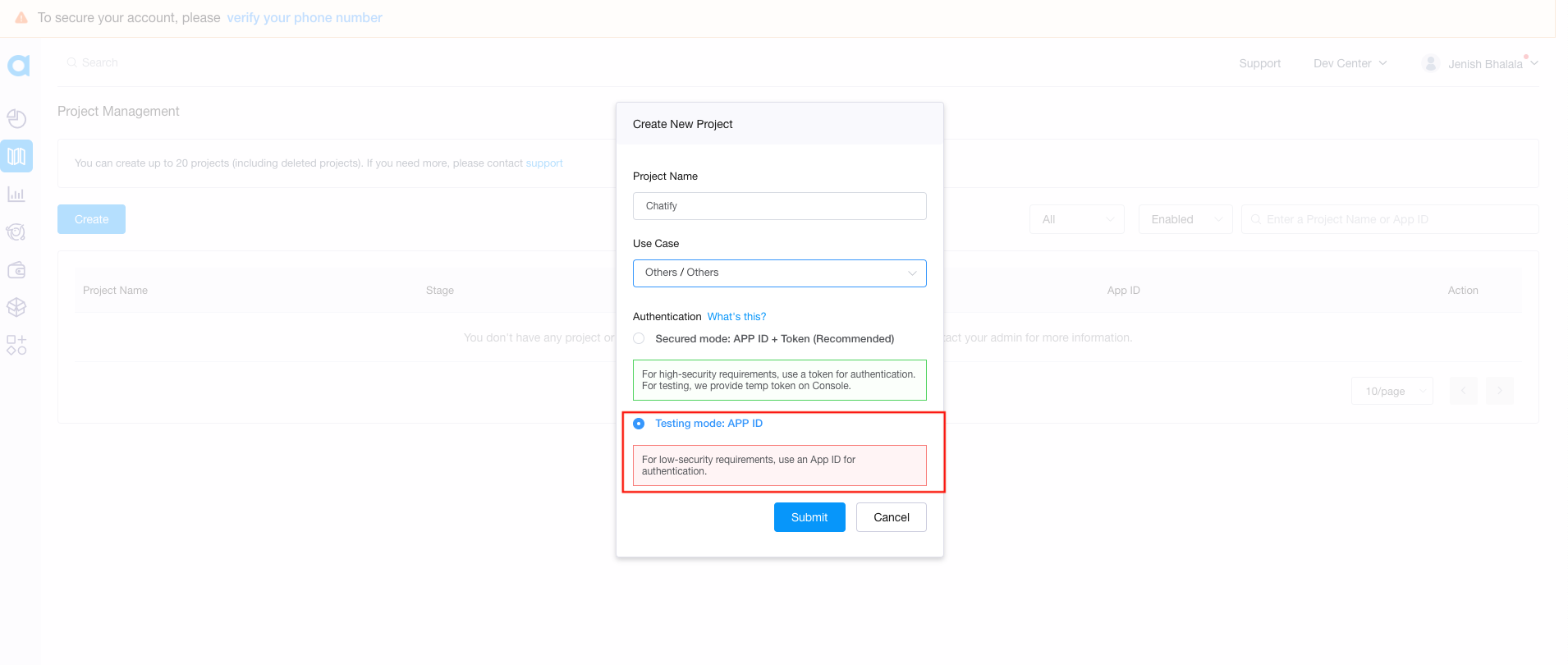This screenshot has height=665, width=1568.
Task: Open the analytics bar chart icon
Action: [16, 195]
